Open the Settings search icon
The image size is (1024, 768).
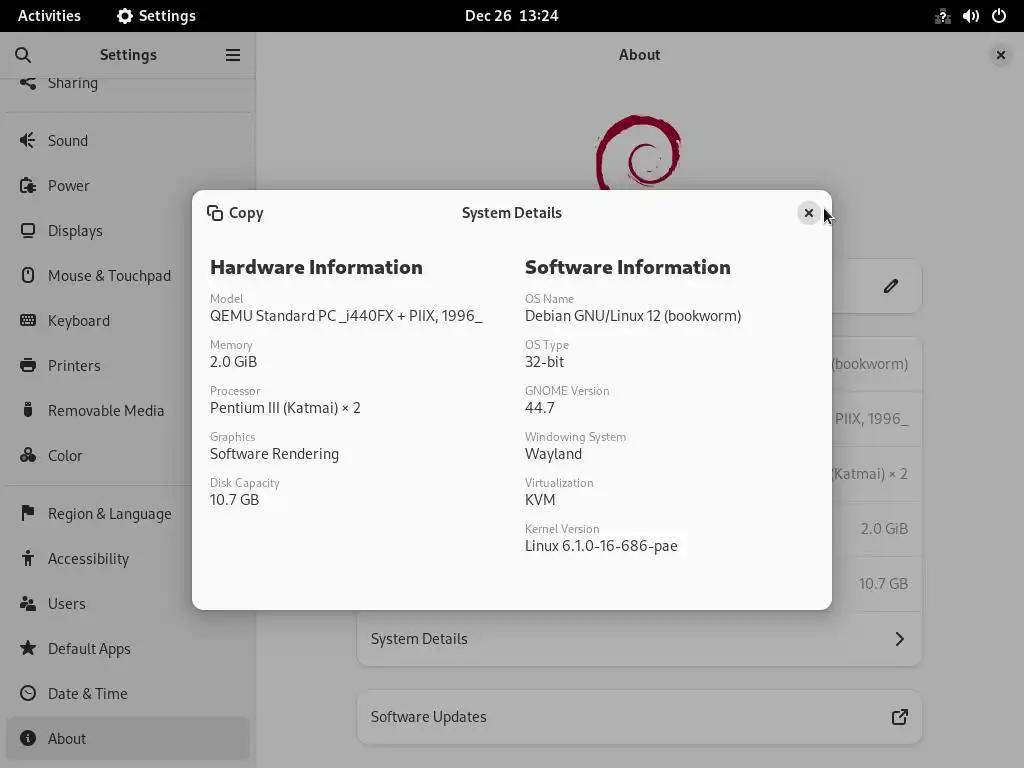[23, 55]
